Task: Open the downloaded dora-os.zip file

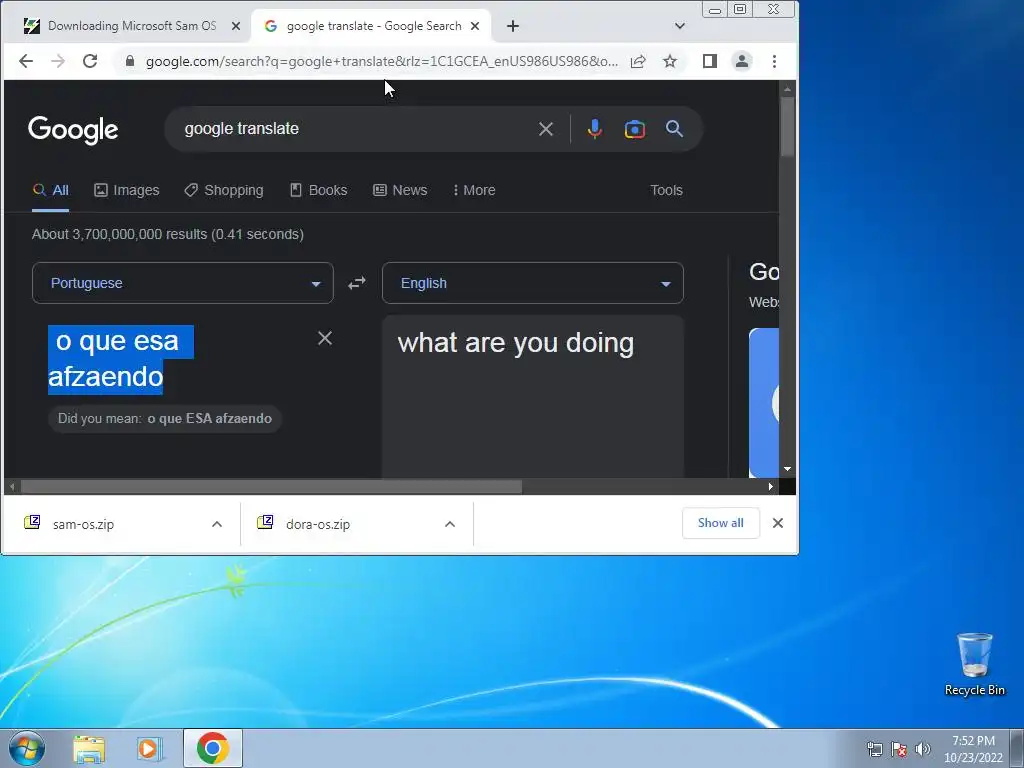Action: click(x=317, y=524)
